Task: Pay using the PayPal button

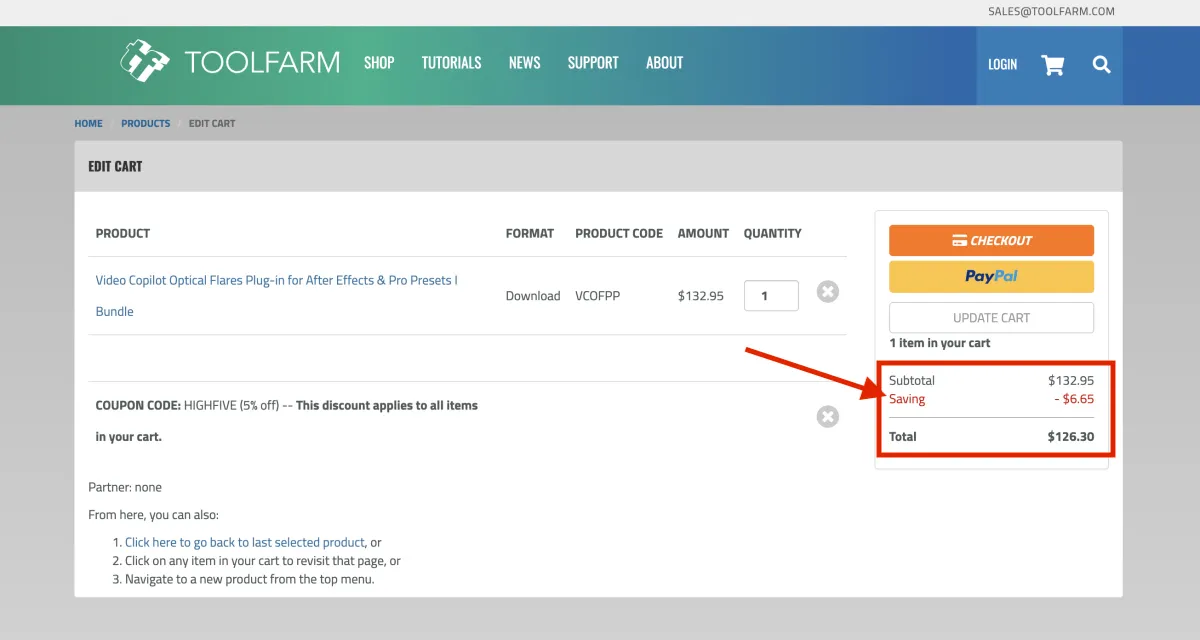Action: point(991,277)
